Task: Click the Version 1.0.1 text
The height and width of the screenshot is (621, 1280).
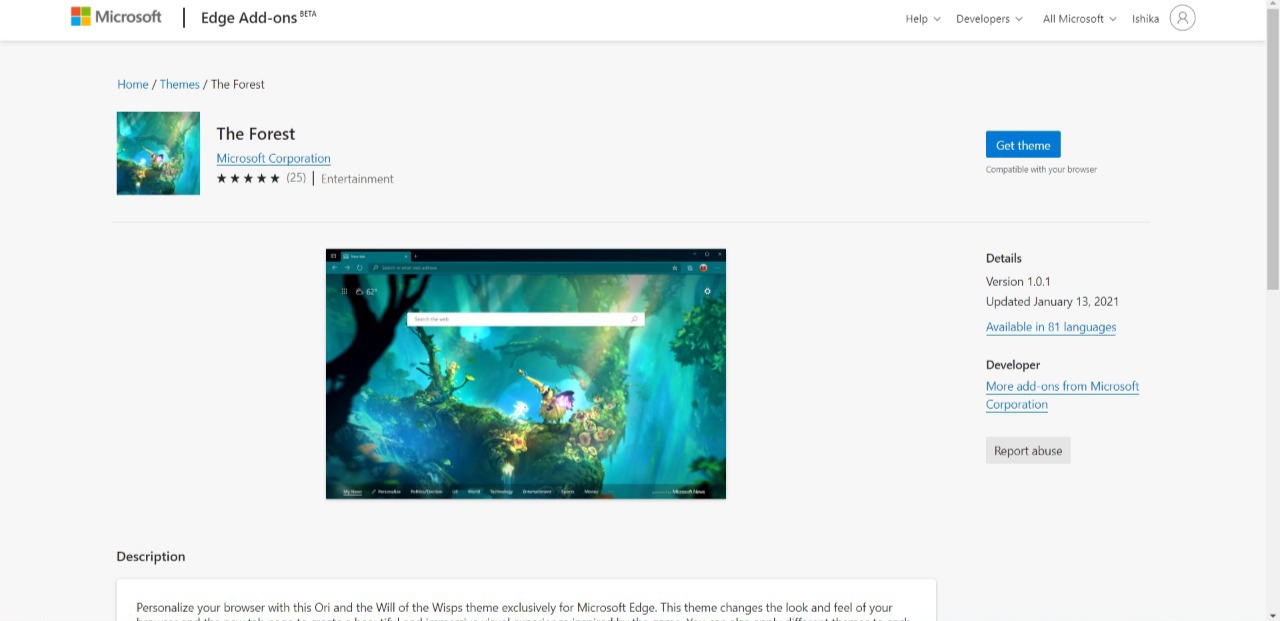Action: pyautogui.click(x=1018, y=282)
